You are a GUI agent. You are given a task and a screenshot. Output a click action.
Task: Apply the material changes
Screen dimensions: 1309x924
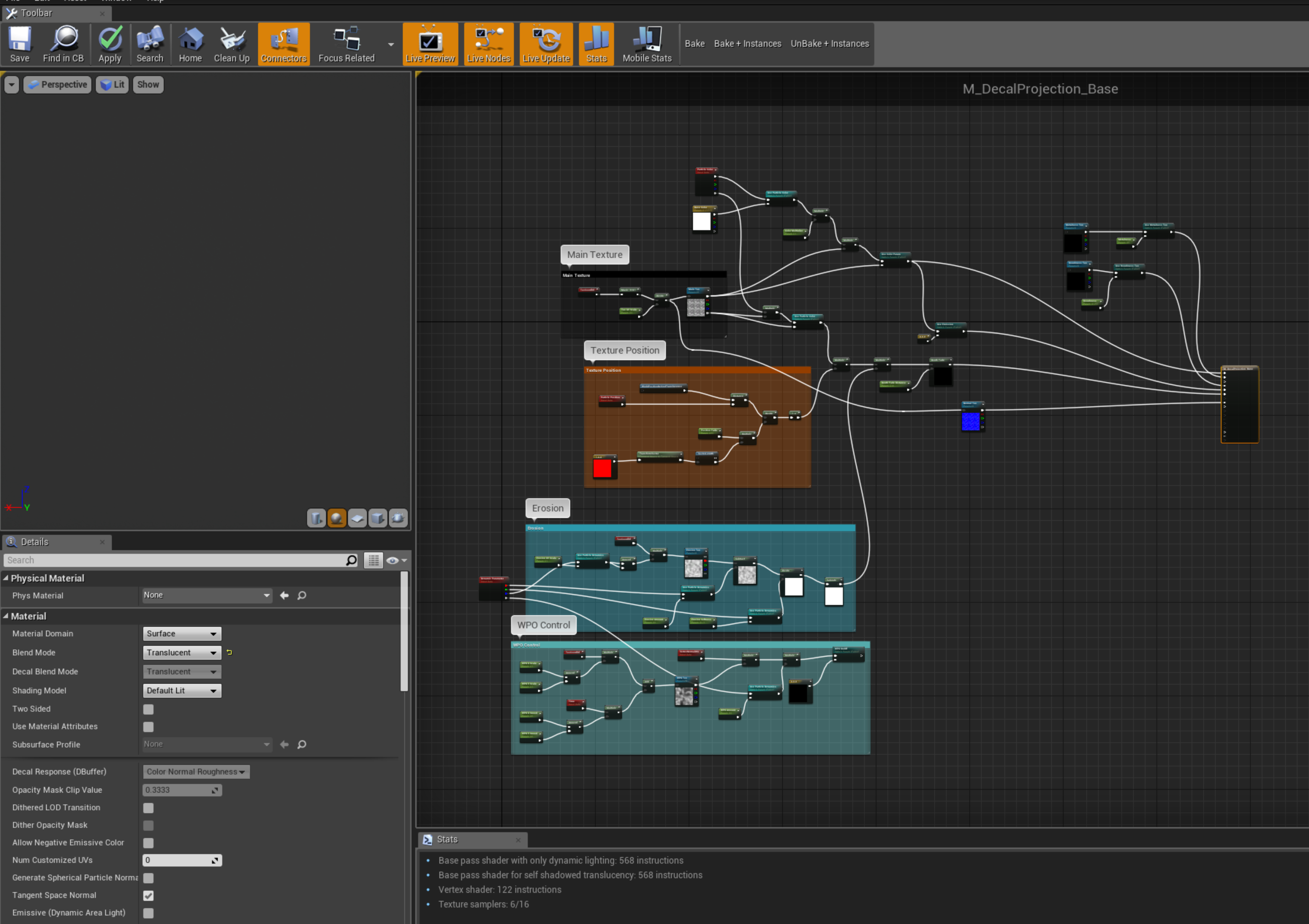click(110, 44)
